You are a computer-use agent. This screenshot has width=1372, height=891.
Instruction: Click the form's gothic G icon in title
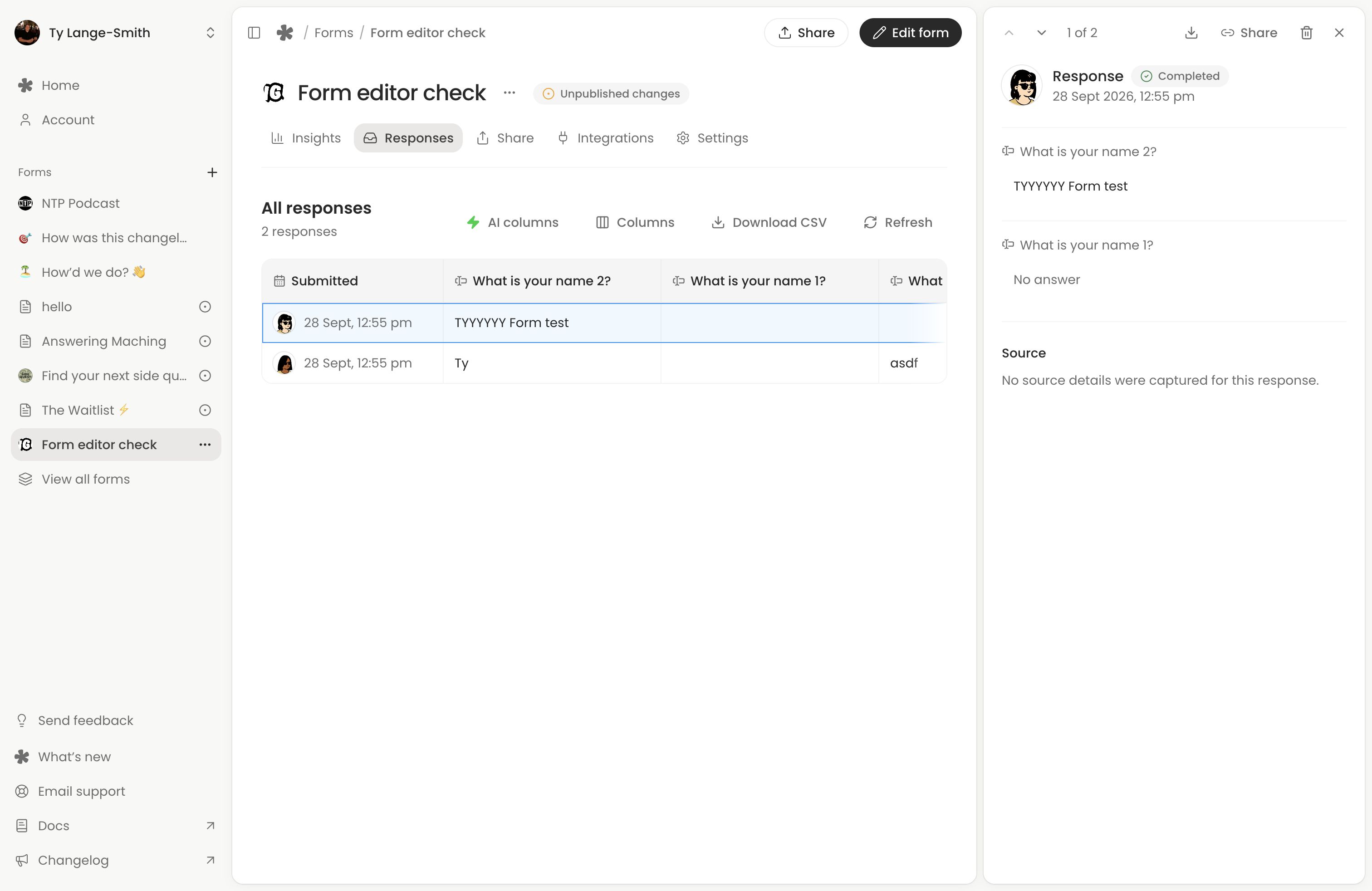274,93
